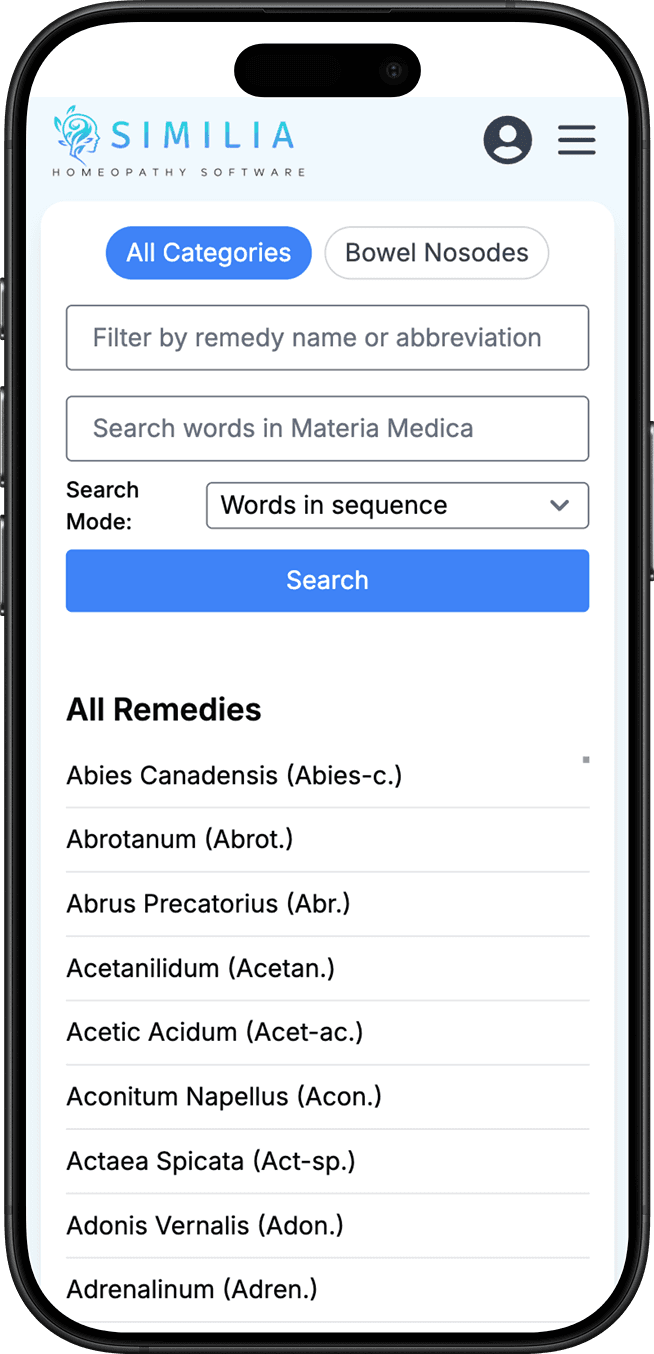
Task: Click the dropdown chevron arrow
Action: (560, 505)
